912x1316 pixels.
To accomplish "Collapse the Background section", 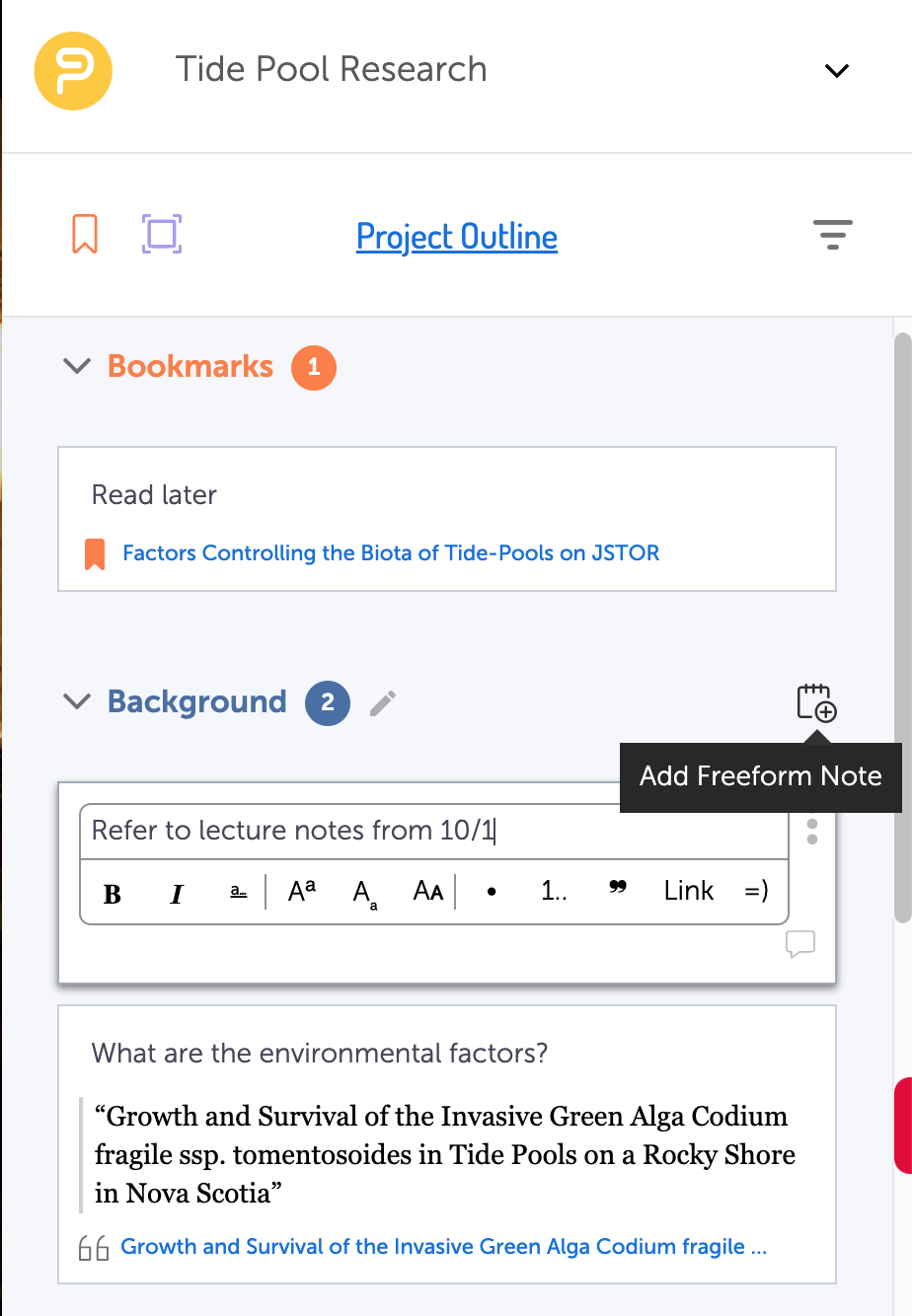I will (77, 701).
